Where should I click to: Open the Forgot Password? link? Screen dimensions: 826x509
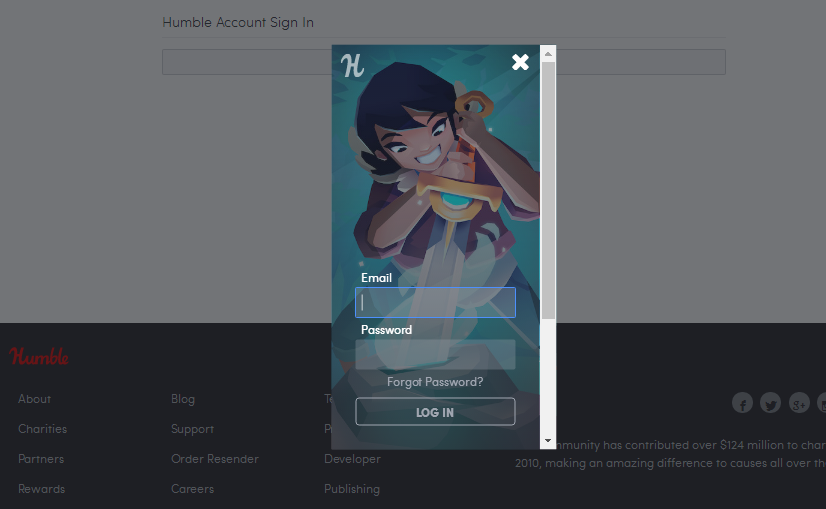pyautogui.click(x=435, y=382)
